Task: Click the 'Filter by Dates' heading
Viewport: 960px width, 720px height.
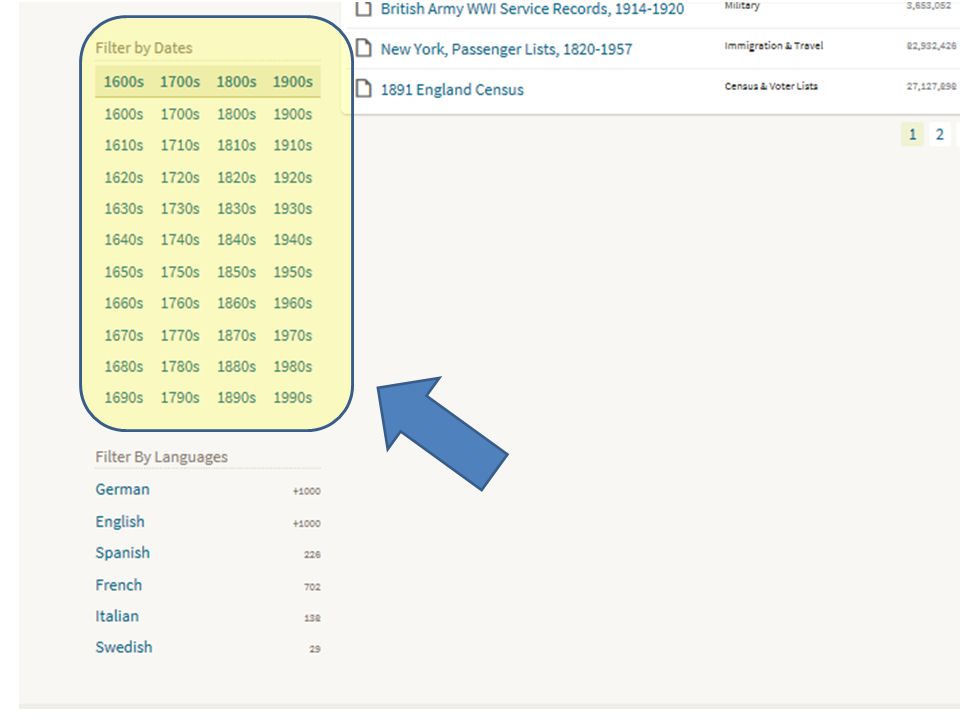Action: coord(144,48)
